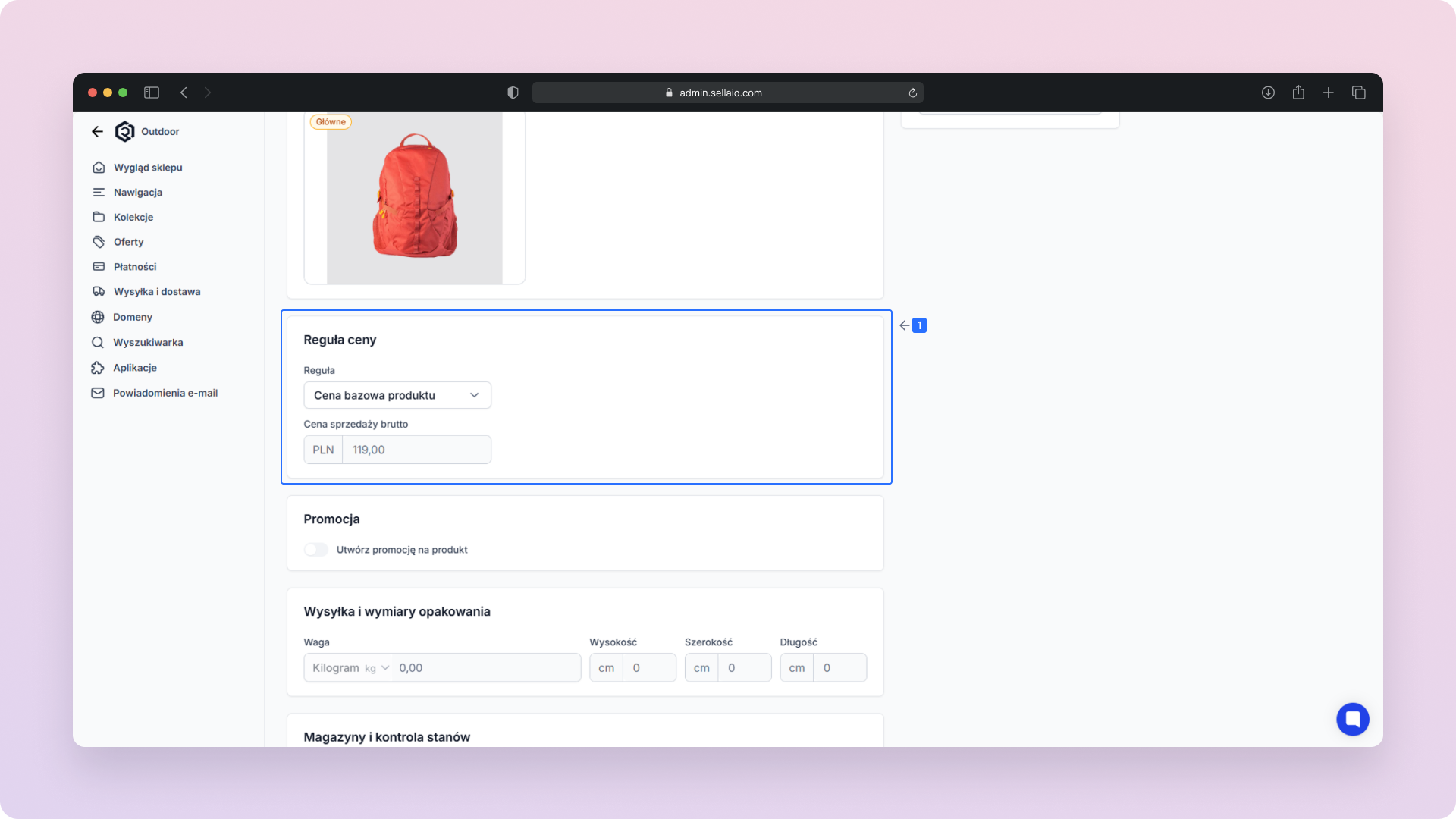Open Wygląd sklepu in sidebar
The image size is (1456, 819).
(147, 168)
